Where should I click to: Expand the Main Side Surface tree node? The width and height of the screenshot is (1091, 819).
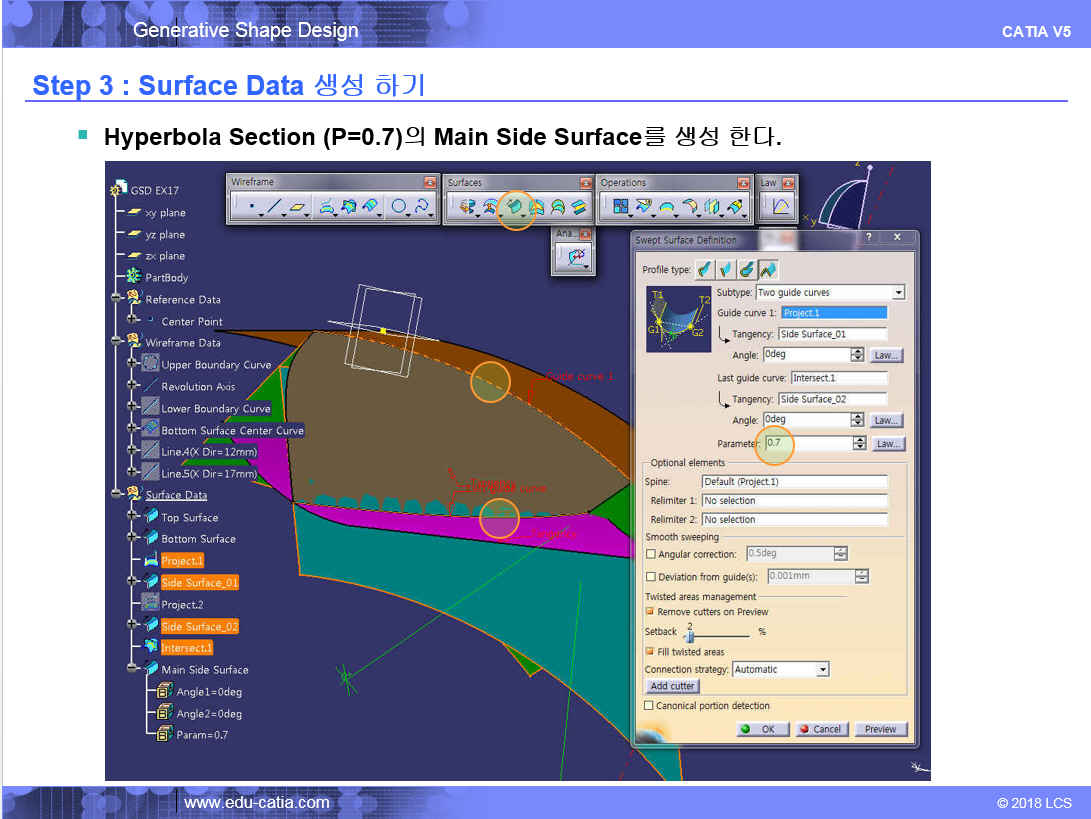point(132,669)
